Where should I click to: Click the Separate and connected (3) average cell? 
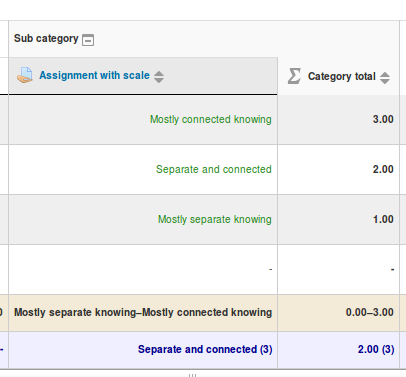(143, 350)
